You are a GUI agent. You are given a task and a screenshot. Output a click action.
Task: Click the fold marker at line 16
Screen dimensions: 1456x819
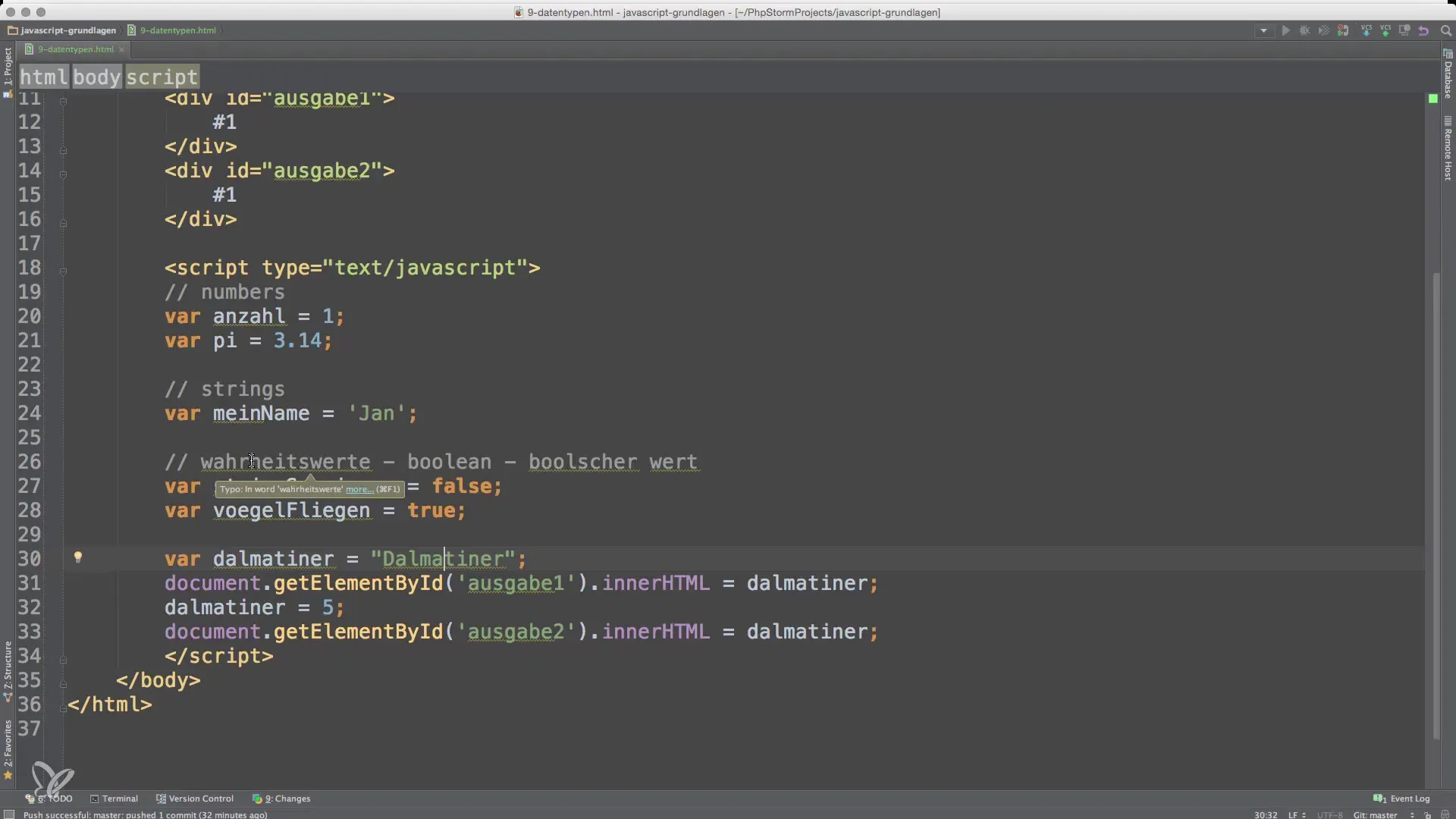click(63, 223)
